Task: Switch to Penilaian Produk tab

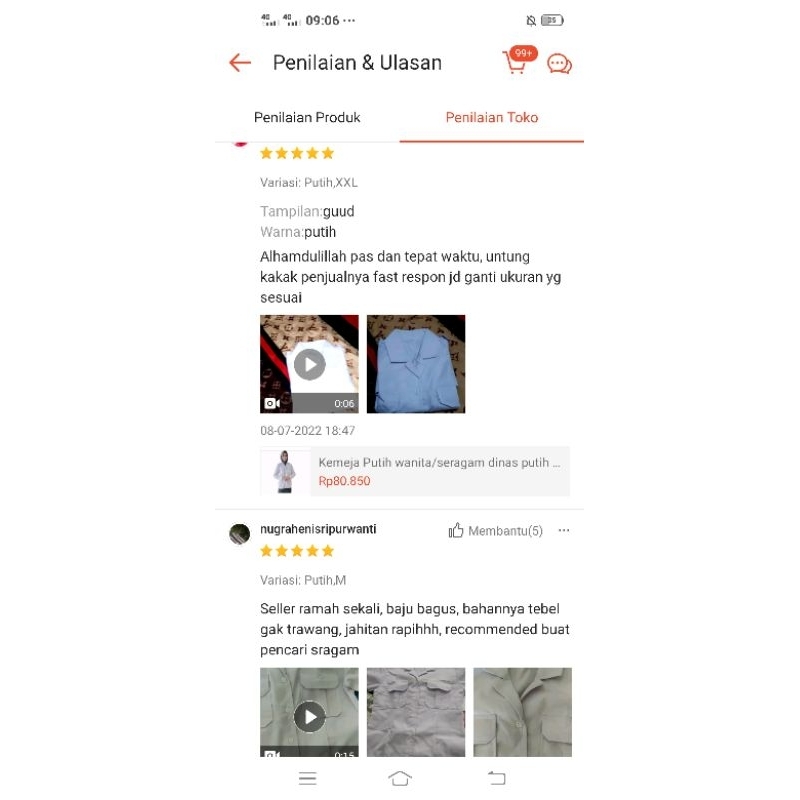Action: (307, 117)
